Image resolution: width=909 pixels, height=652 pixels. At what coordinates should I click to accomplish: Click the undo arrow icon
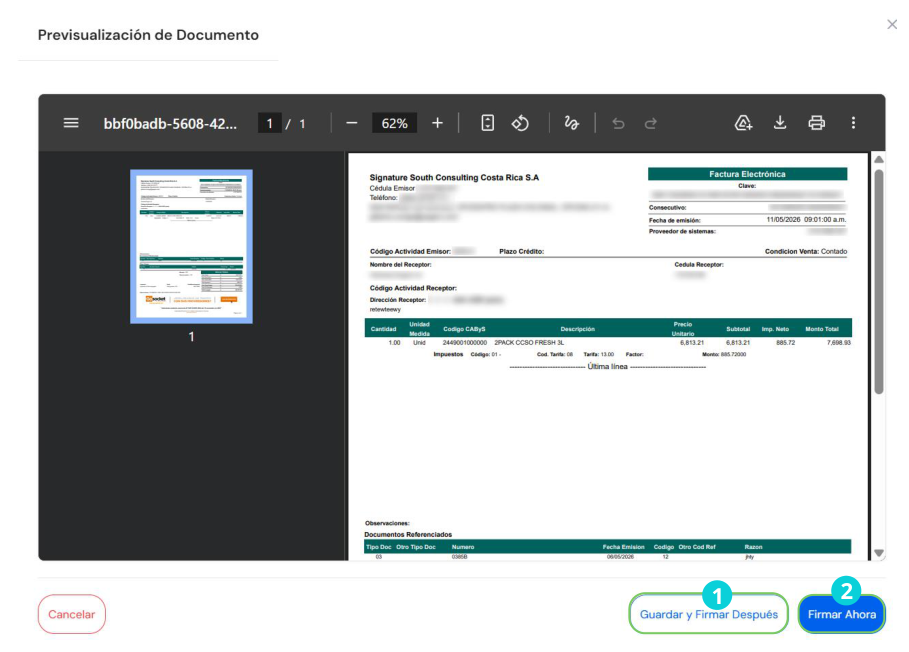pos(619,123)
